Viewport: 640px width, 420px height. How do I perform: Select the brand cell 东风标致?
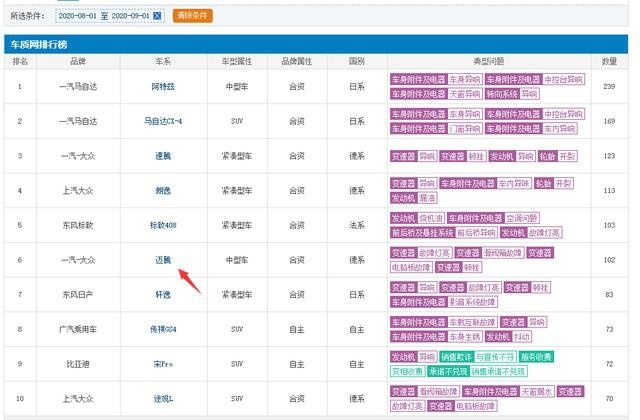pos(78,225)
